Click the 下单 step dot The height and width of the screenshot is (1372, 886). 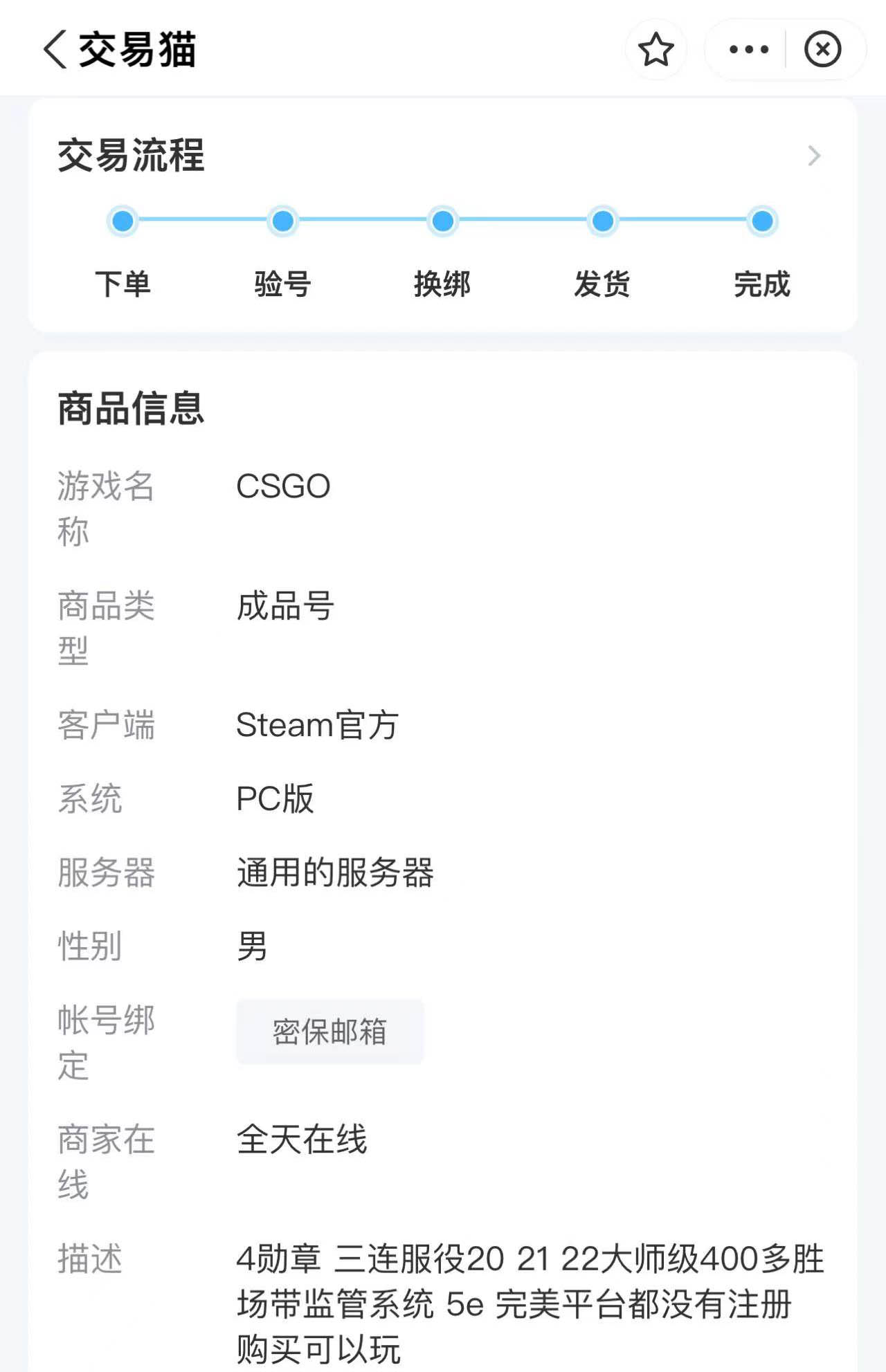pyautogui.click(x=123, y=221)
